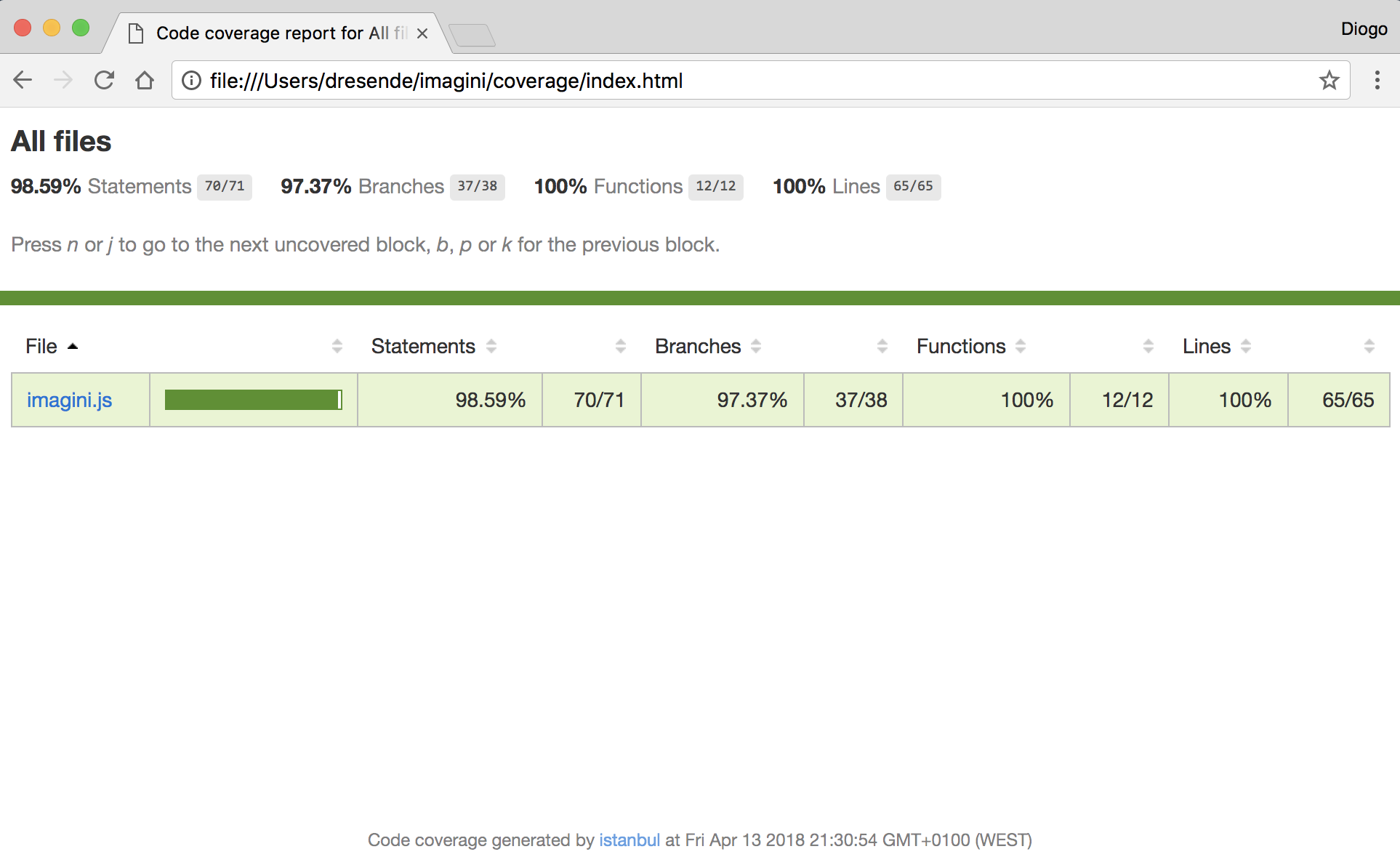This screenshot has width=1400, height=857.
Task: Go to the browser home page
Action: point(145,80)
